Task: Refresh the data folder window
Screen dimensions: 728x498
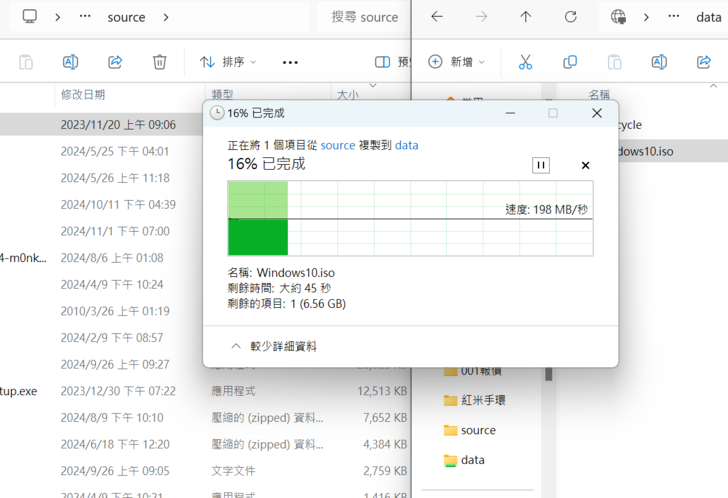Action: (570, 17)
